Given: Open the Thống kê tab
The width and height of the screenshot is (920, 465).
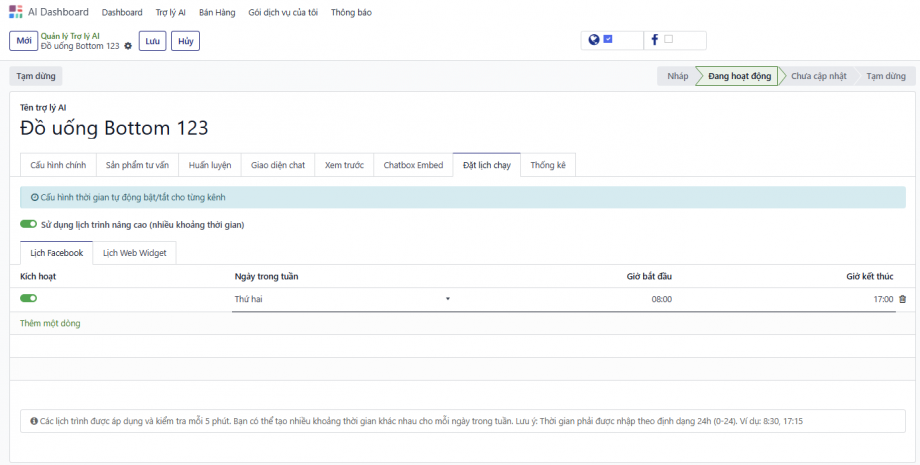Looking at the screenshot, I should click(x=548, y=165).
